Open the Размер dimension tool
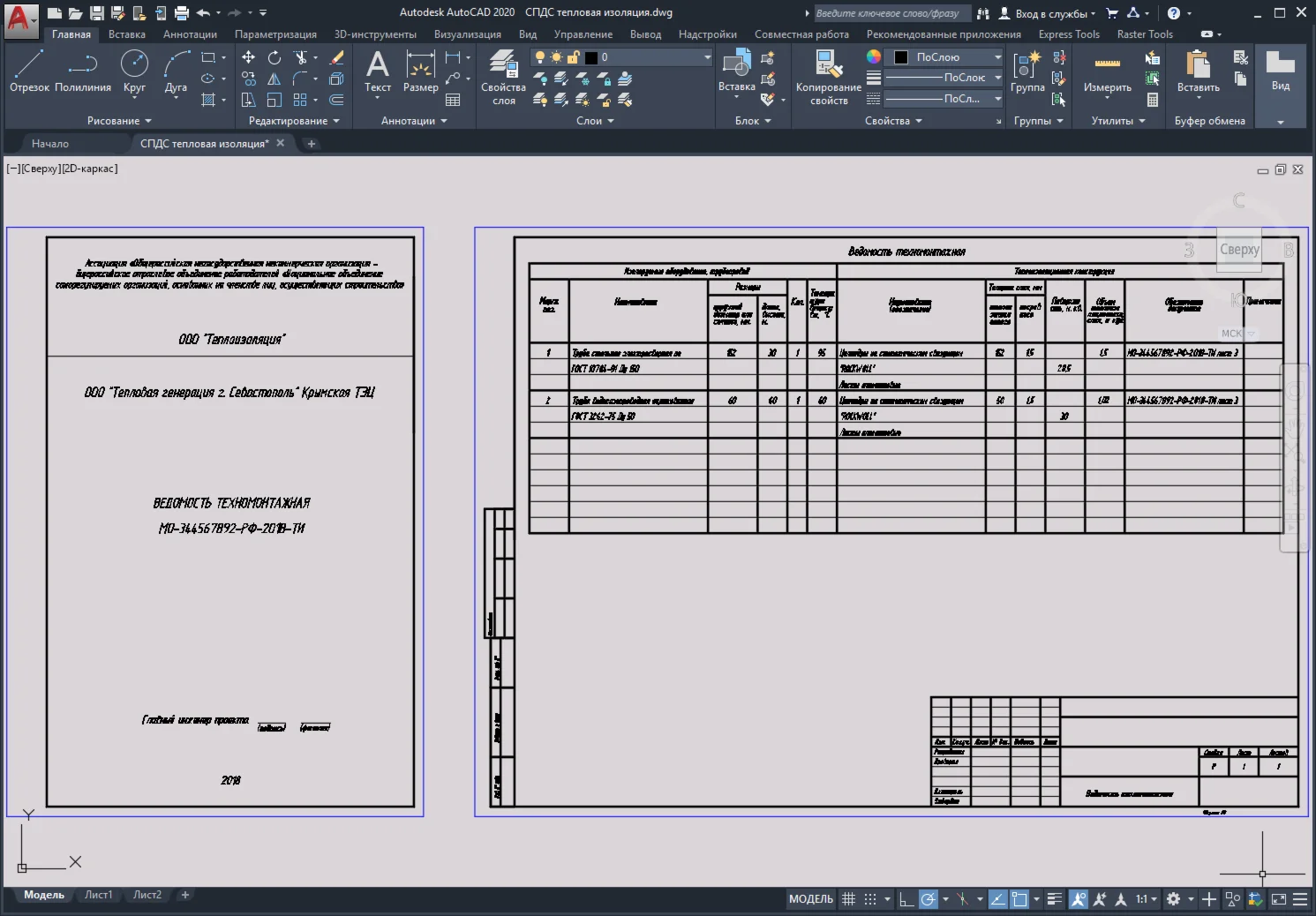 coord(420,71)
